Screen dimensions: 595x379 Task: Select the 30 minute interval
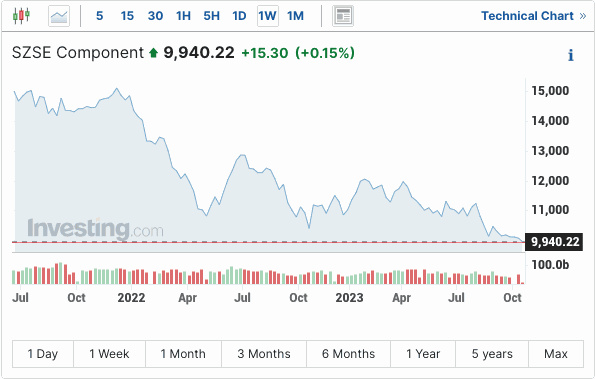155,16
